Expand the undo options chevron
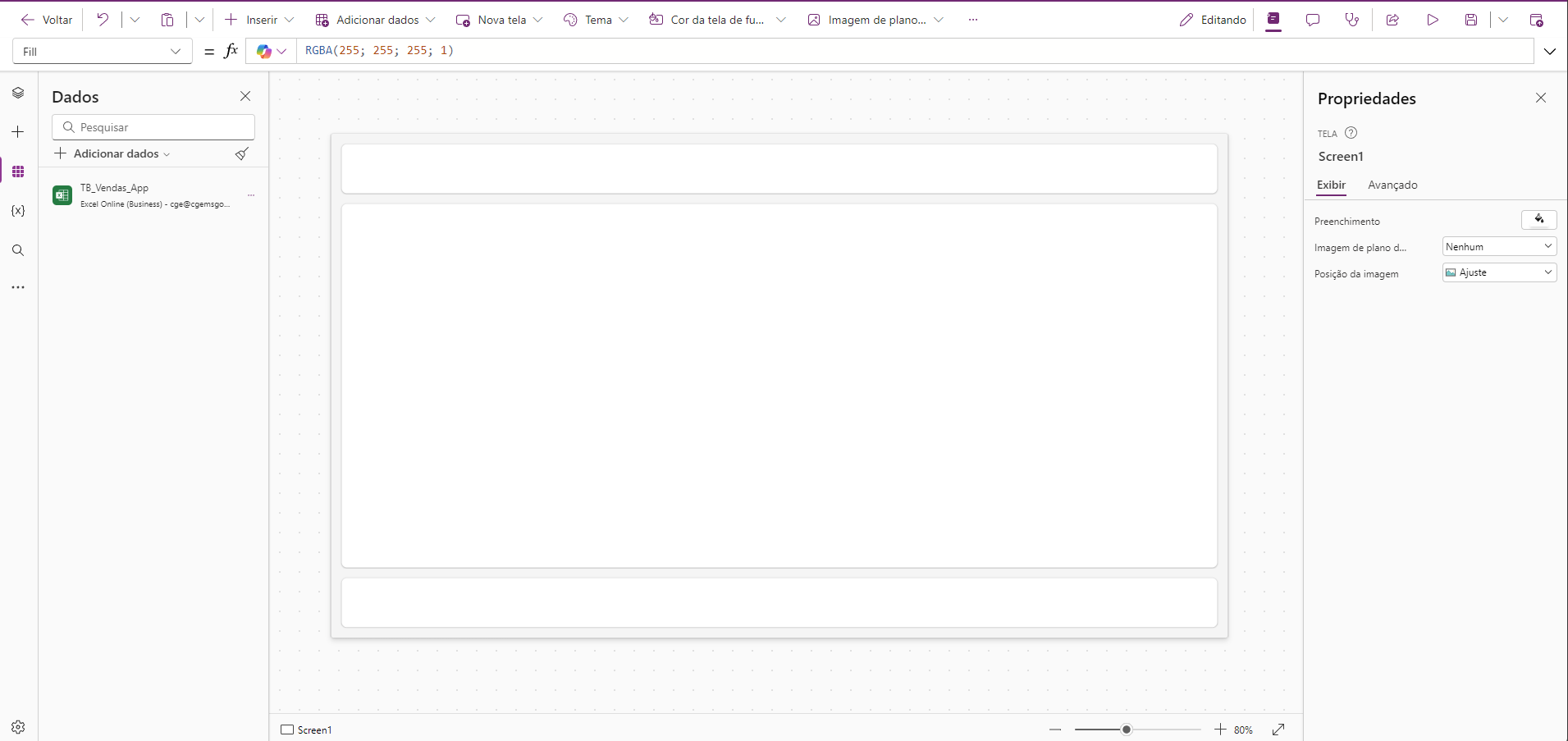 135,20
